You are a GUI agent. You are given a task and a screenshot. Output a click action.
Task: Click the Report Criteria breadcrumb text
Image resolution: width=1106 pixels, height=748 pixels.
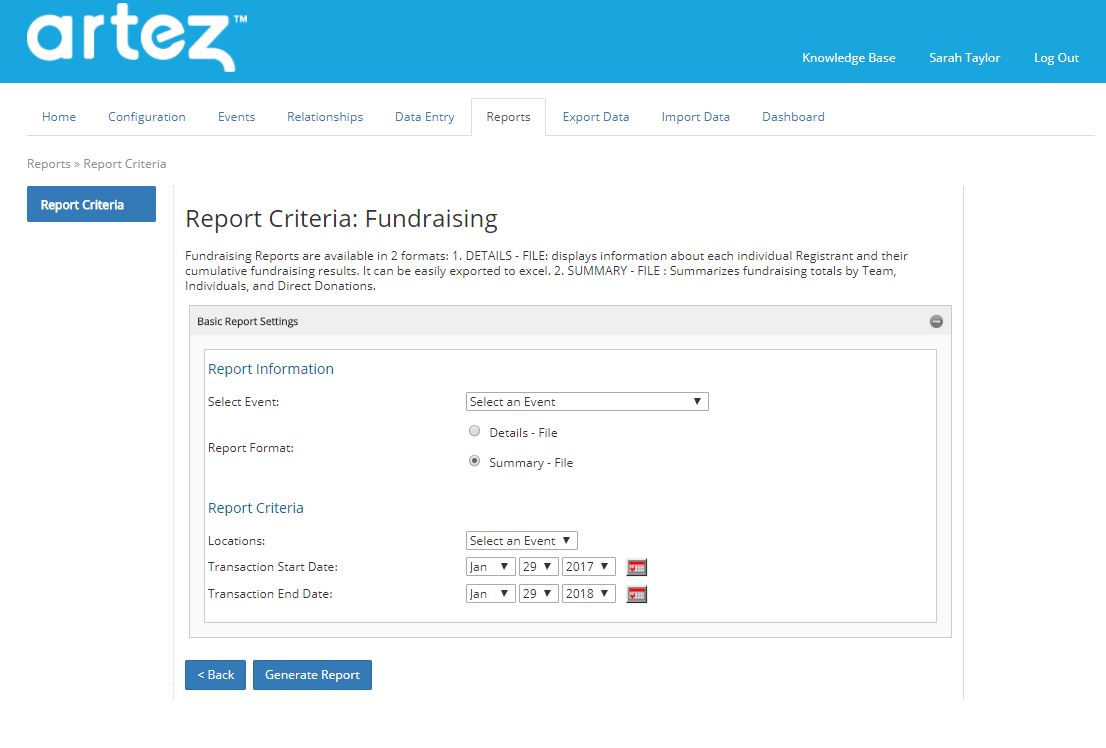tap(125, 164)
